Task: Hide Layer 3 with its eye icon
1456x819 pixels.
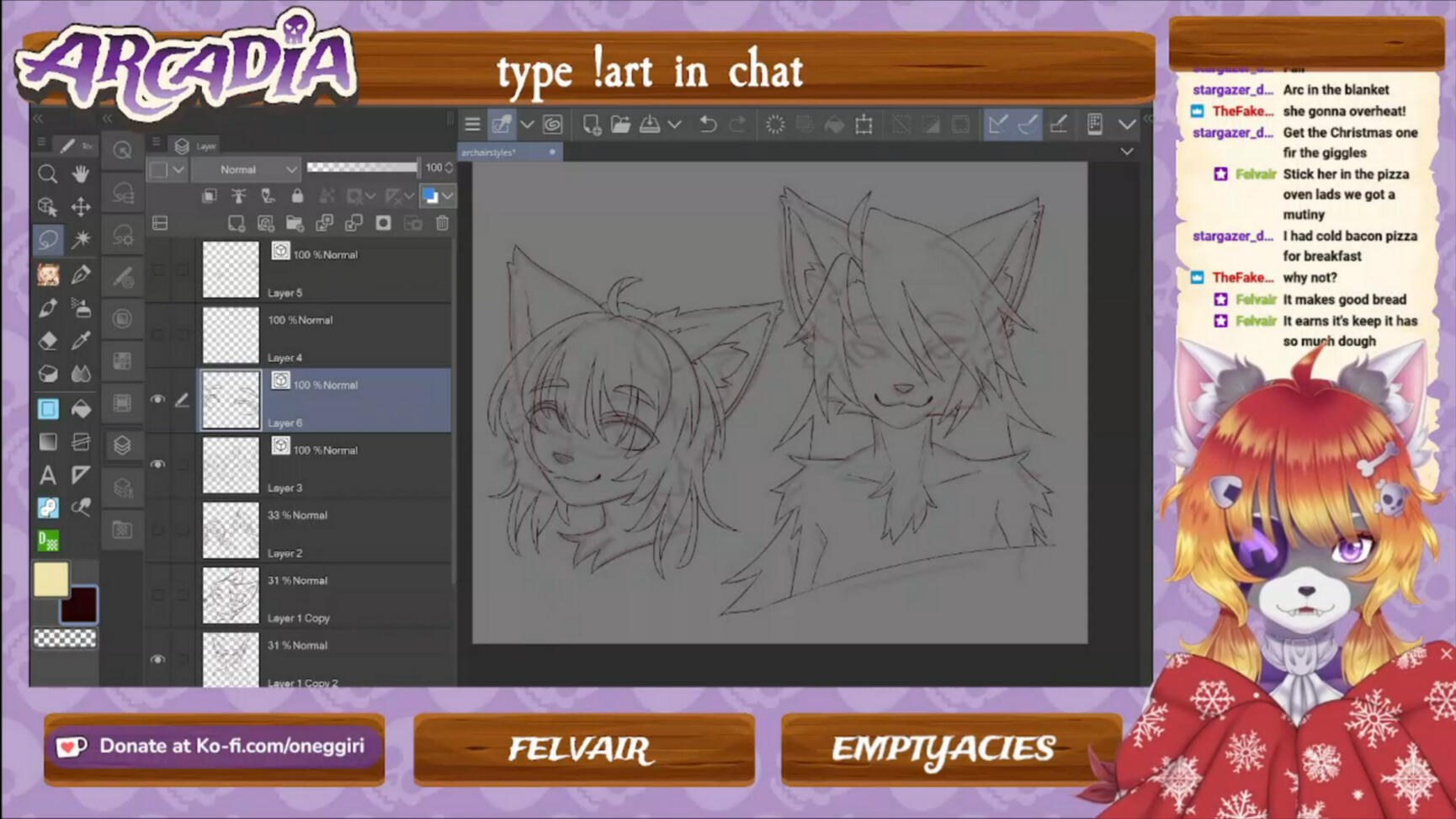Action: point(157,465)
